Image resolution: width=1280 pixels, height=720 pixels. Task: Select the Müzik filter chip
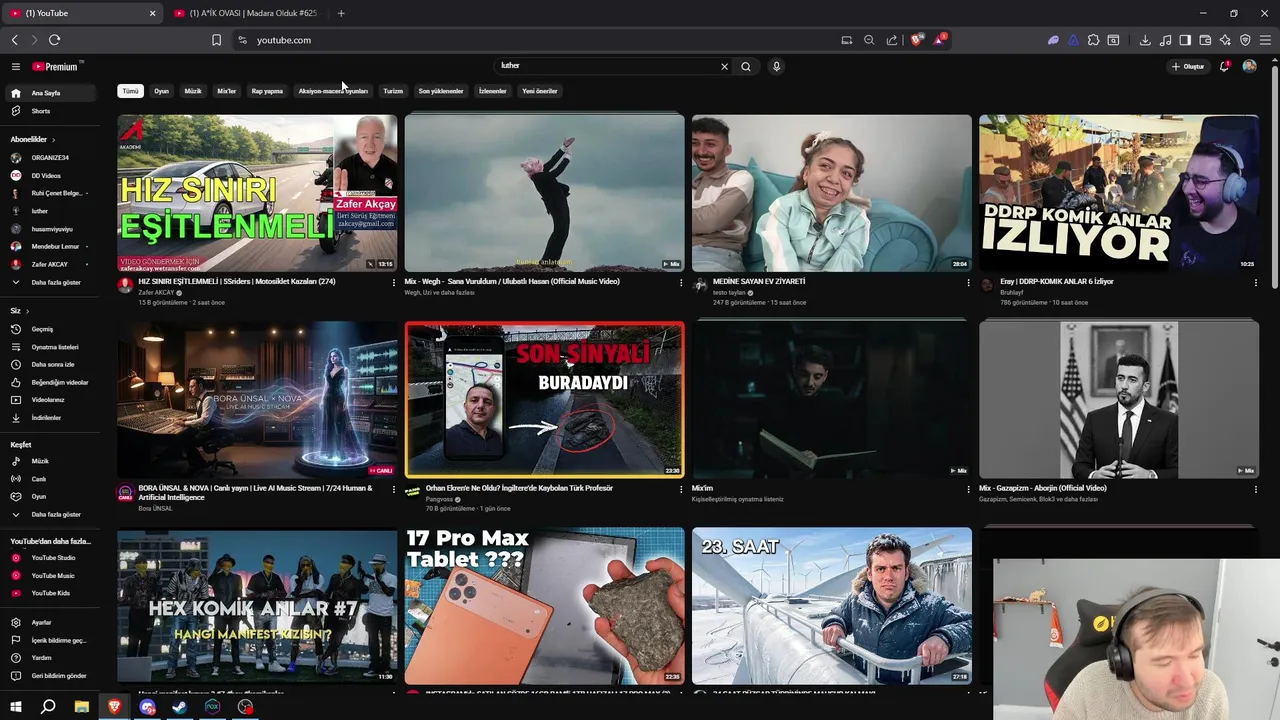(x=193, y=91)
